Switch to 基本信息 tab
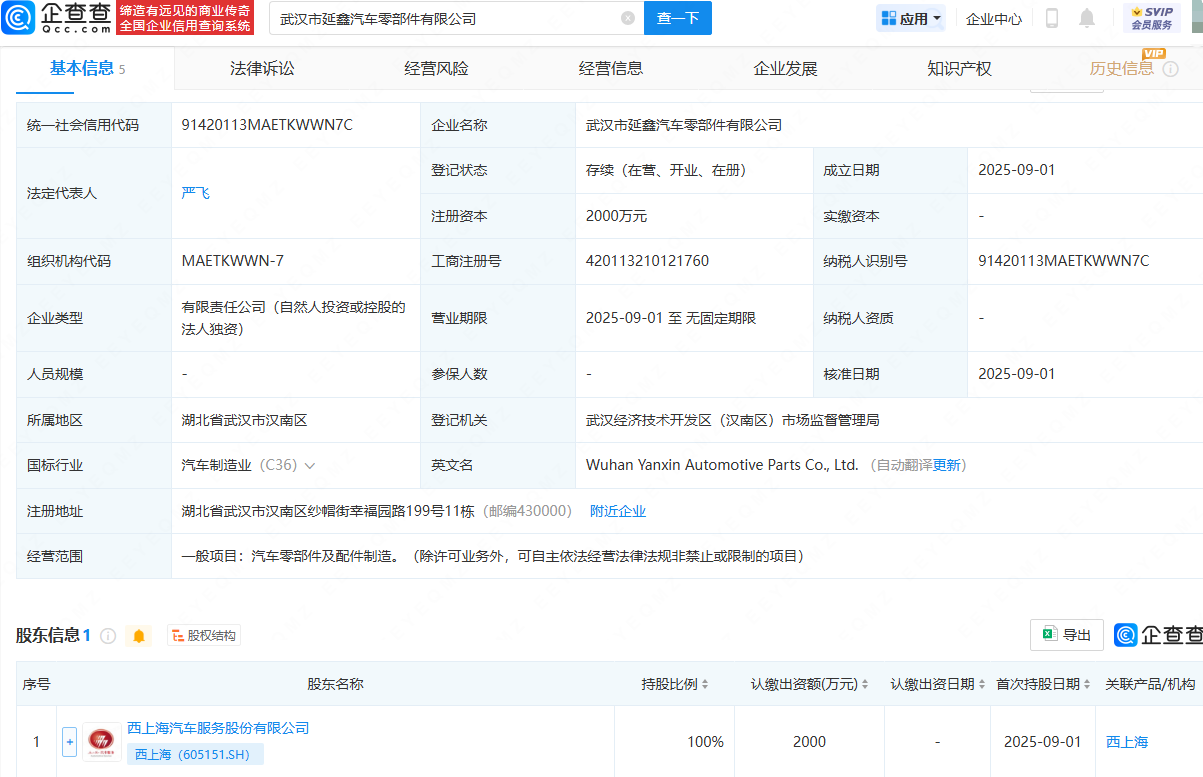Screen dimensions: 1203x777 (87, 68)
